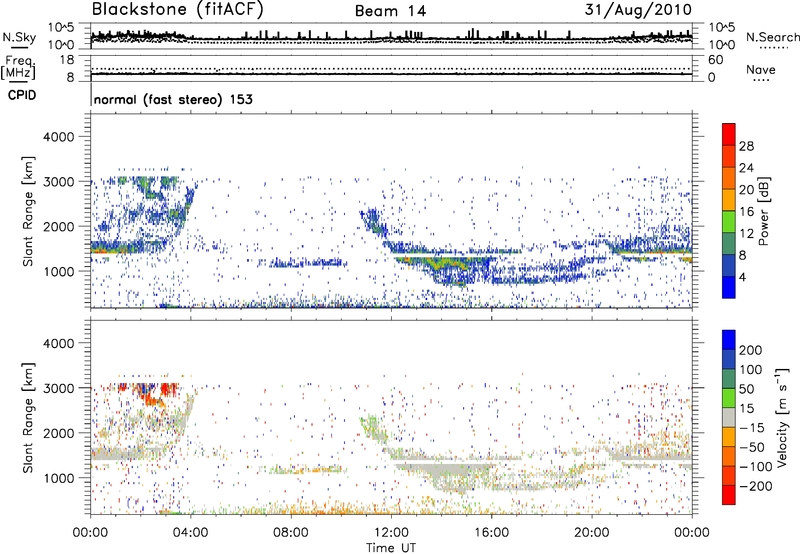This screenshot has height=554, width=800.
Task: Click the 'Blackstone (fitACF)' title text
Action: [x=178, y=9]
